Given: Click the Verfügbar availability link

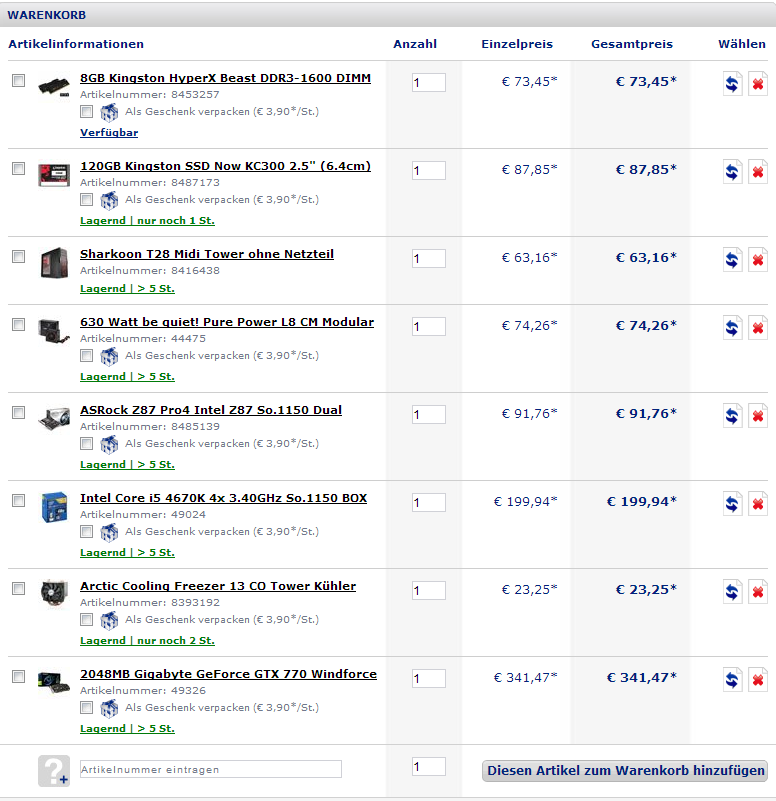Looking at the screenshot, I should (x=109, y=133).
